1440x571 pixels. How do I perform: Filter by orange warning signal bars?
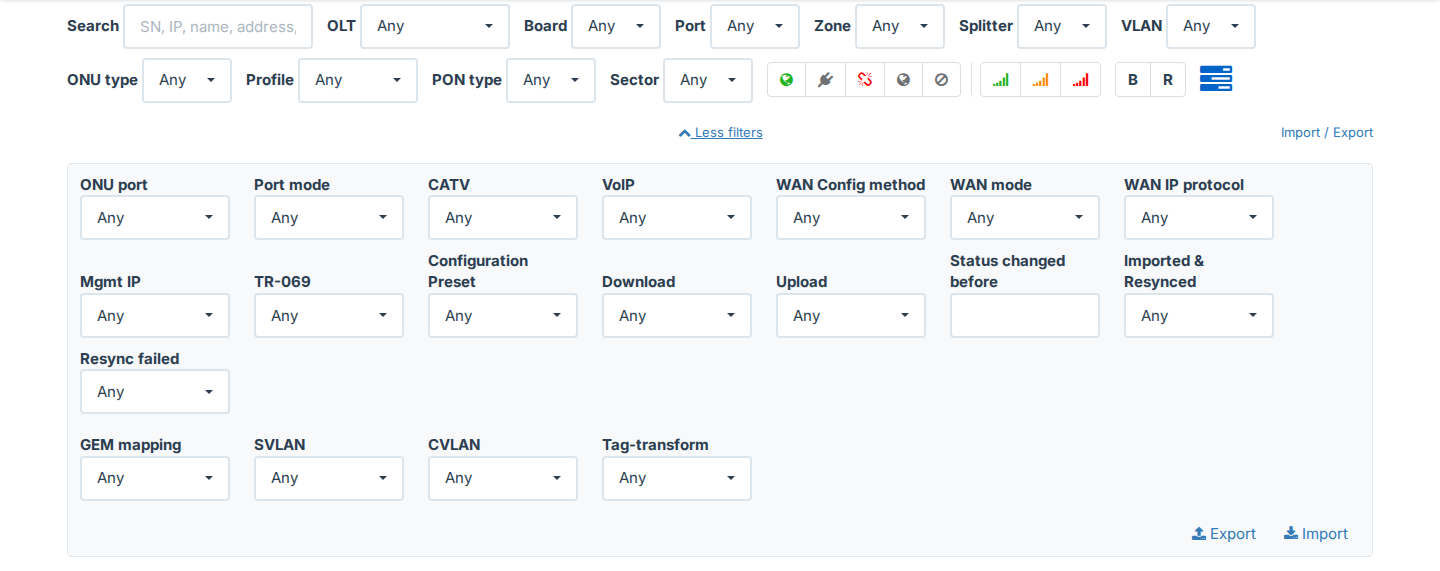pos(1041,80)
